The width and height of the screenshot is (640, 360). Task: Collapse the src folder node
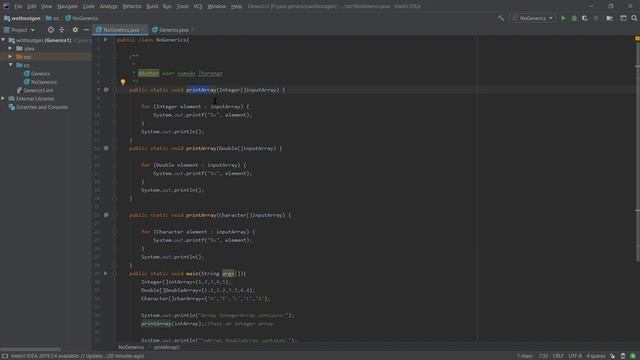(x=10, y=65)
